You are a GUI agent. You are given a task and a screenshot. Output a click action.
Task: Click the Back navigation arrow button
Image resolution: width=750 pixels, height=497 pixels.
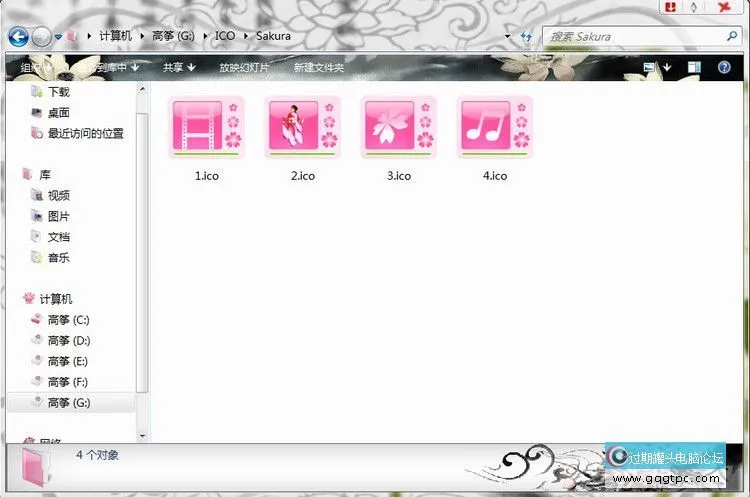coord(18,37)
